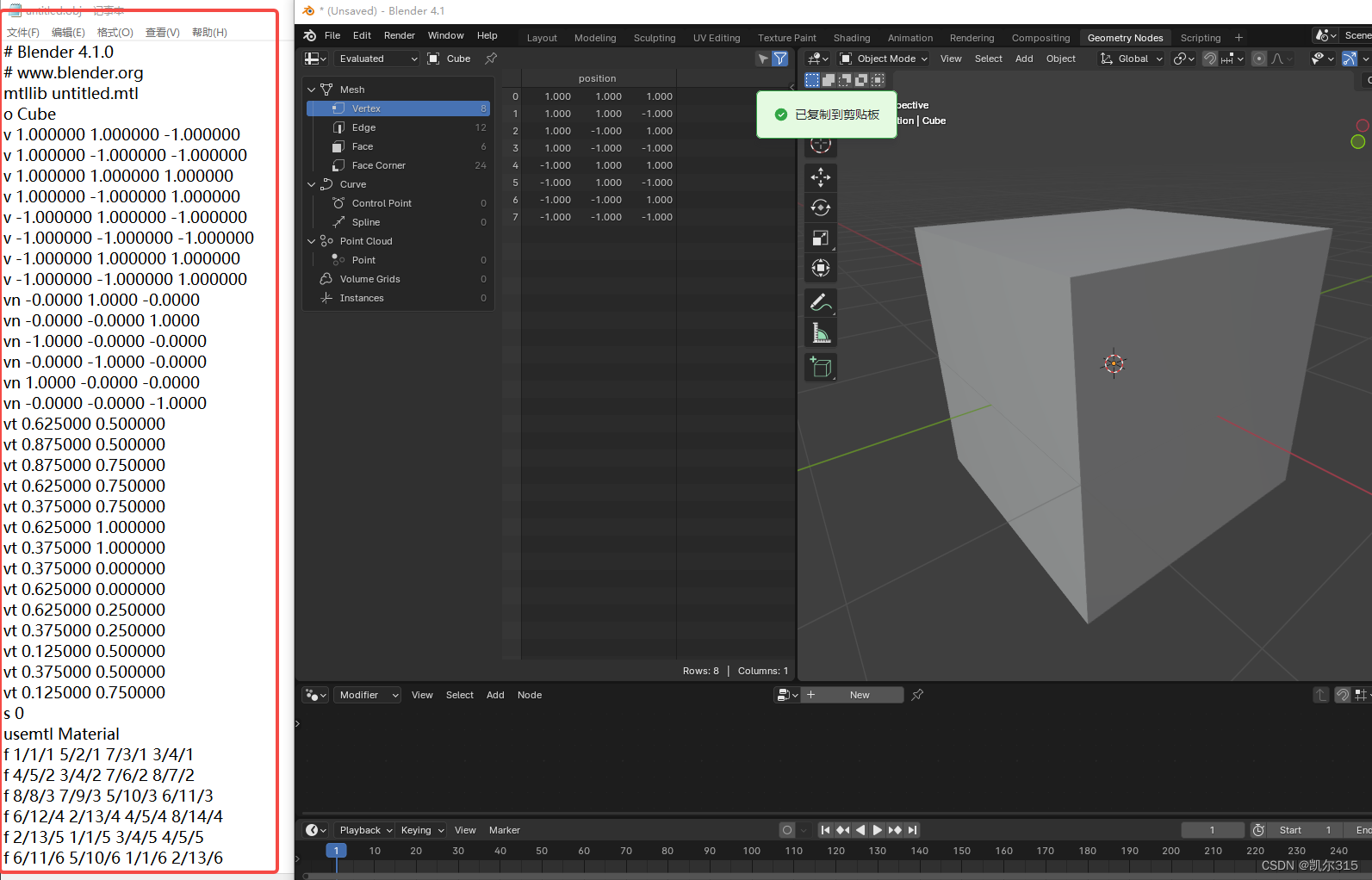Switch to the UV Editing workspace tab
This screenshot has width=1372, height=880.
coord(717,38)
